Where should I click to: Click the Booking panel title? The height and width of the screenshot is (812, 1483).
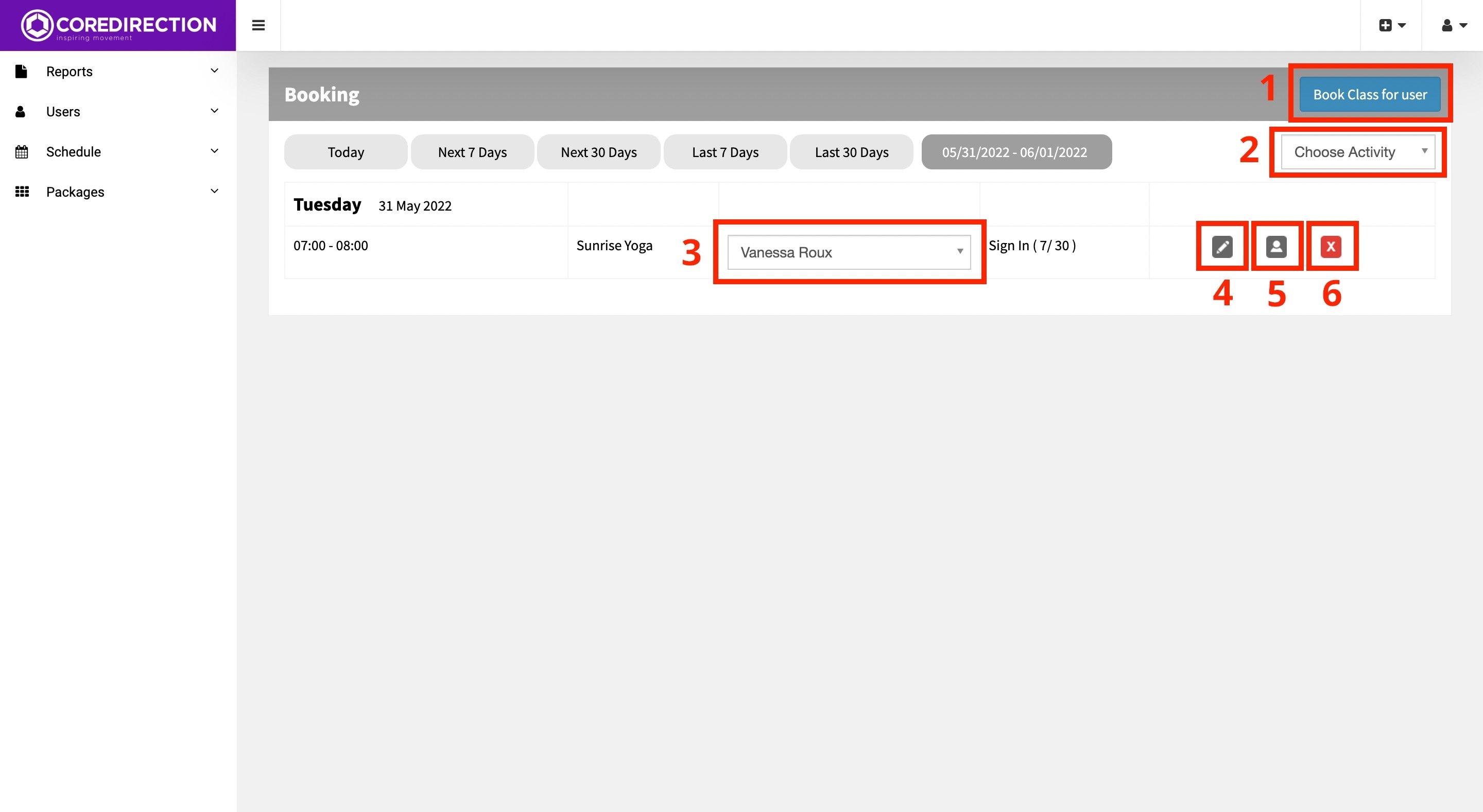[322, 94]
